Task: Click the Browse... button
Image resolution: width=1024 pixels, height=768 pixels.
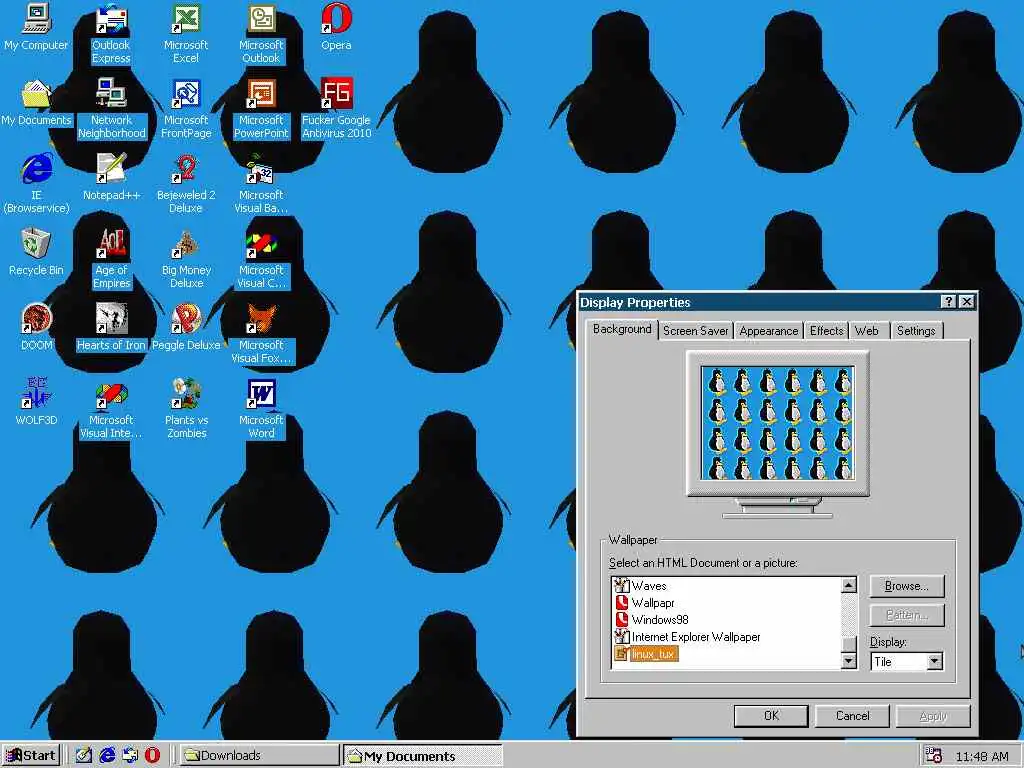Action: 906,586
